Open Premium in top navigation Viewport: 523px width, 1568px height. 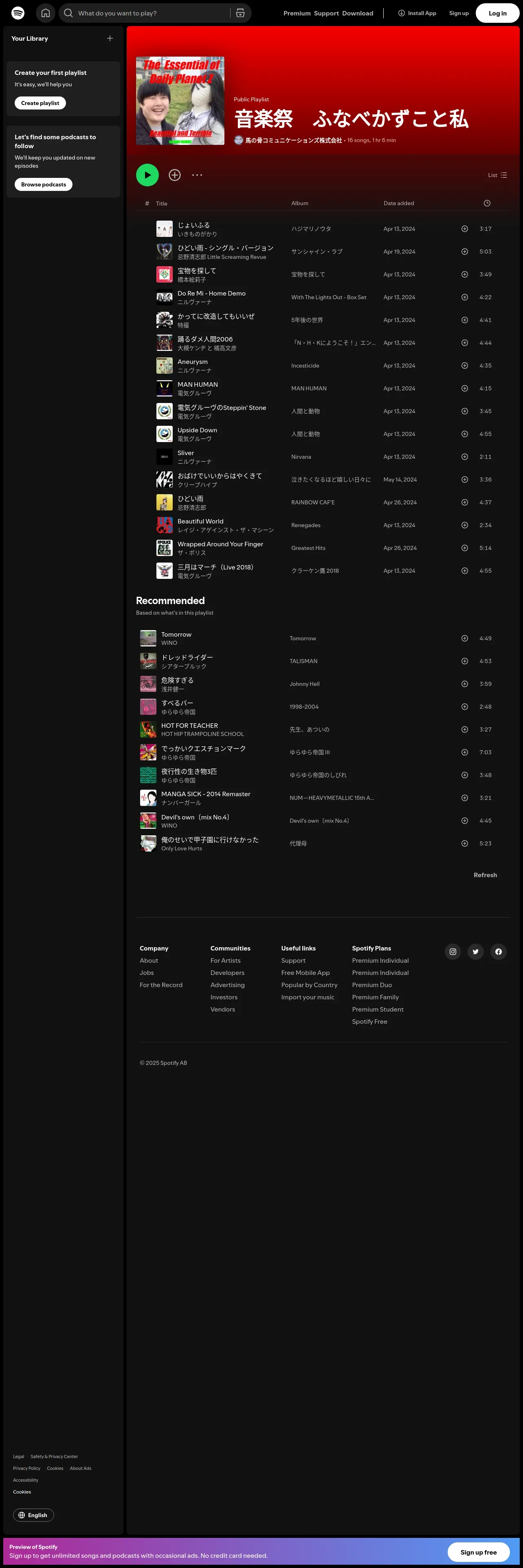(x=297, y=13)
